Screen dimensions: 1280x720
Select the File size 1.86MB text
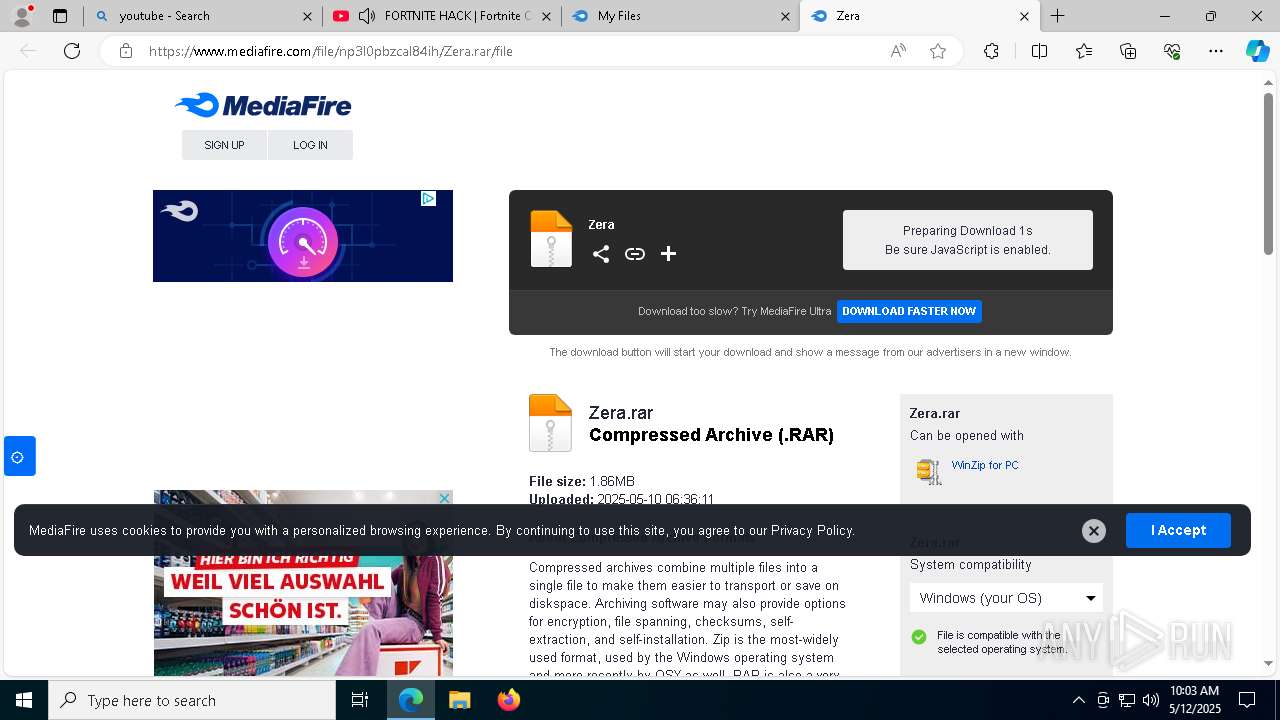point(582,481)
